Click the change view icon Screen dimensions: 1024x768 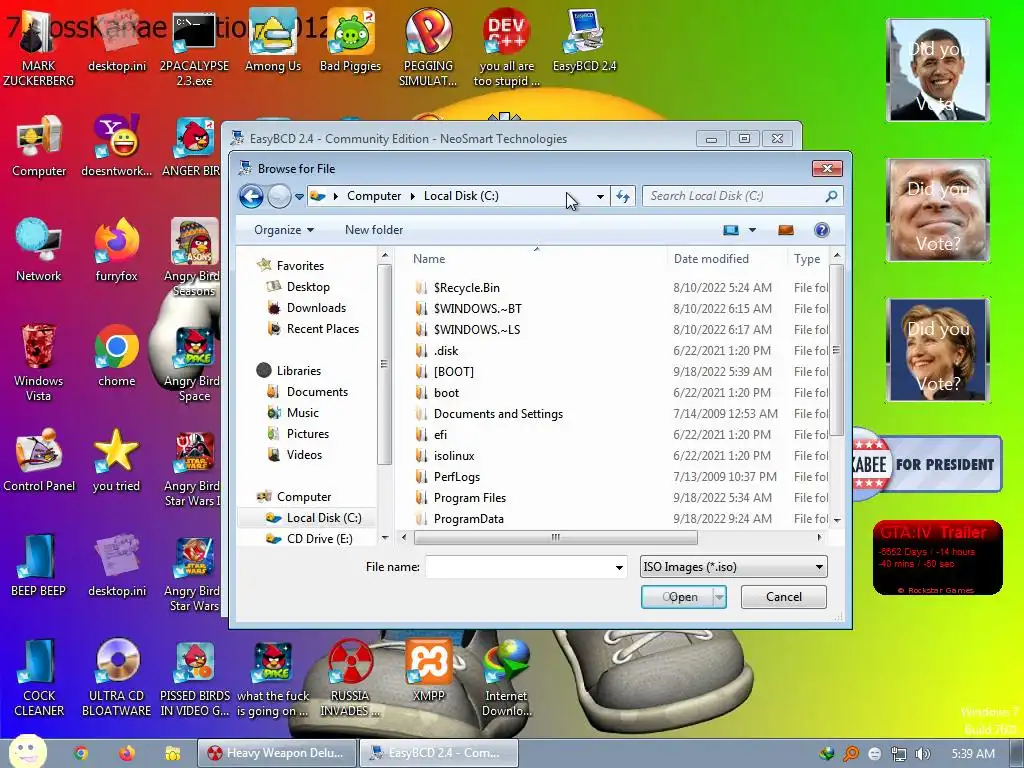(x=731, y=230)
